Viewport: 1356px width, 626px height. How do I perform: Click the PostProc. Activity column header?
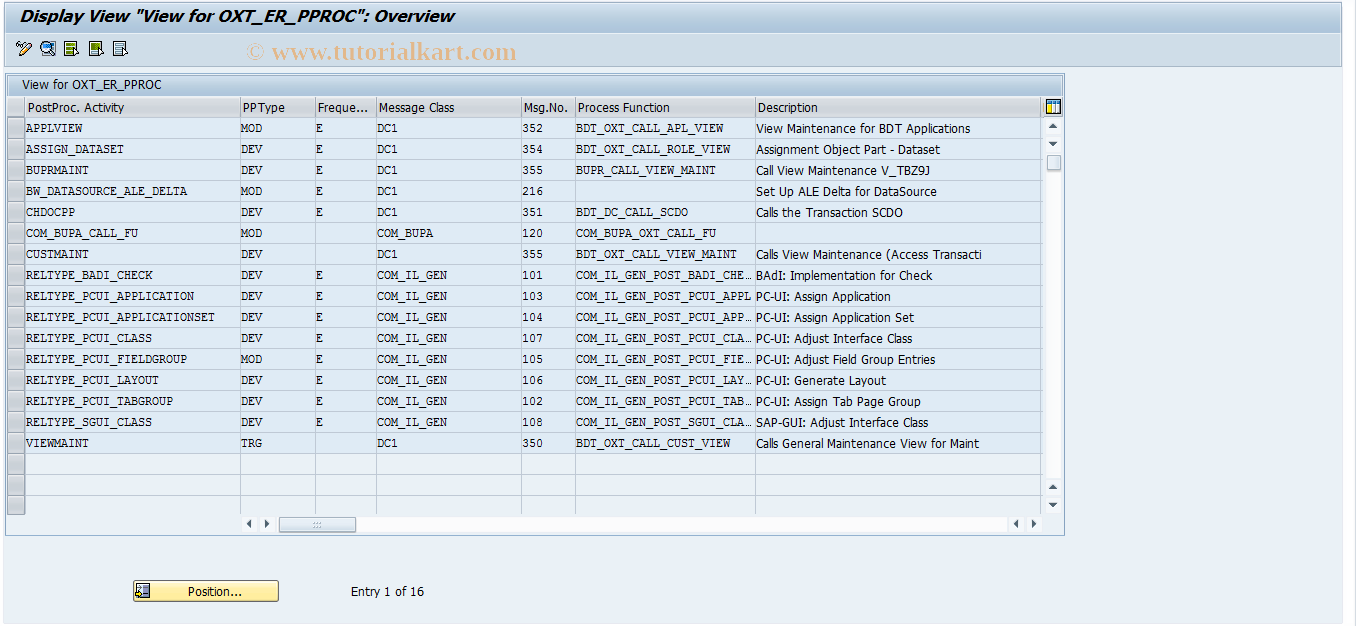click(x=132, y=107)
